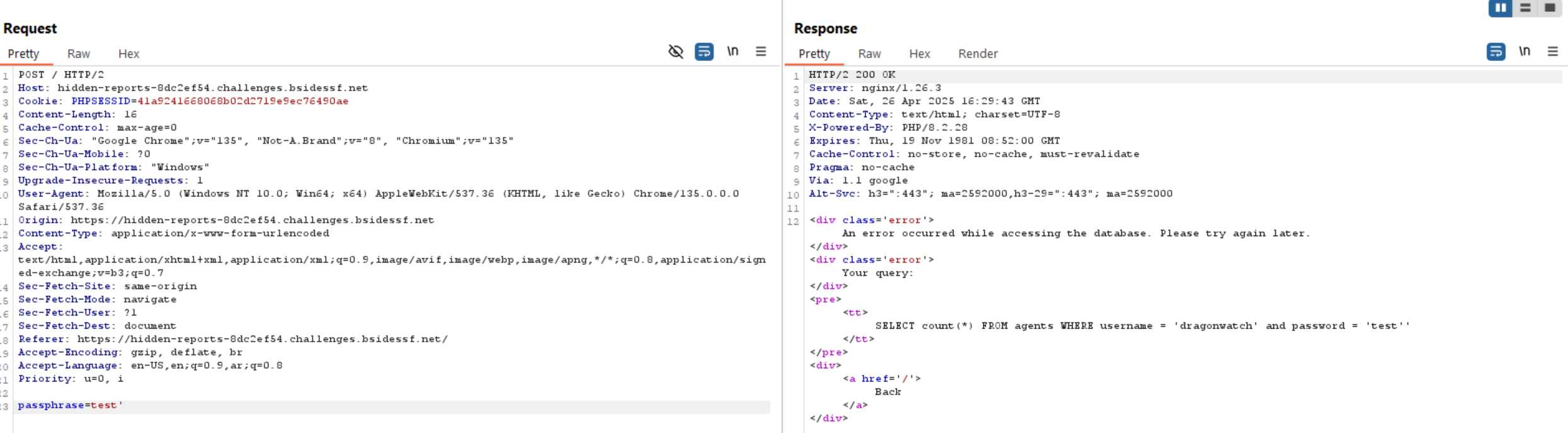The width and height of the screenshot is (1568, 433).
Task: Click the Origin header line
Action: [x=226, y=220]
